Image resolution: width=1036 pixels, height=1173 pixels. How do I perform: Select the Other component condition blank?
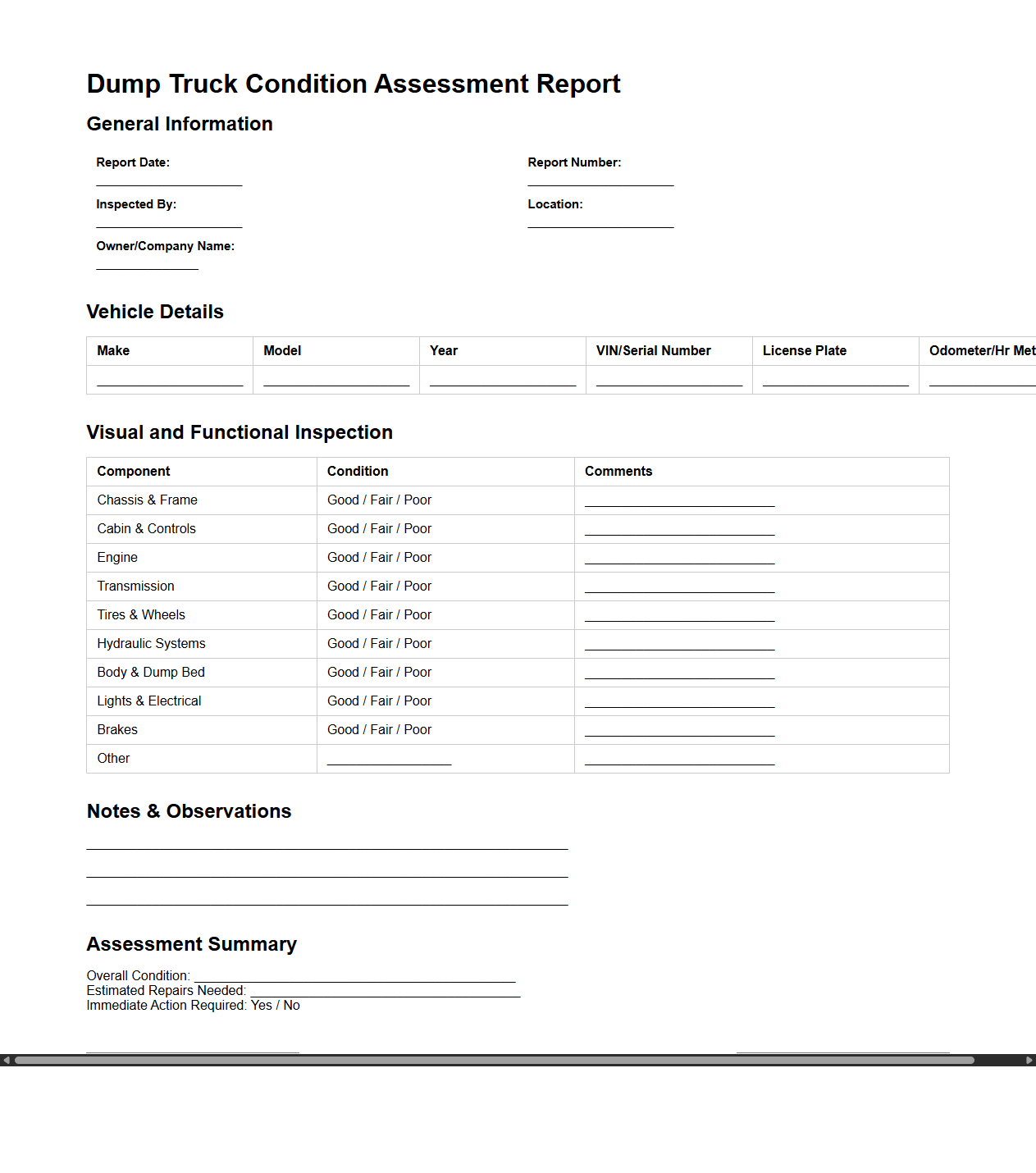point(388,762)
